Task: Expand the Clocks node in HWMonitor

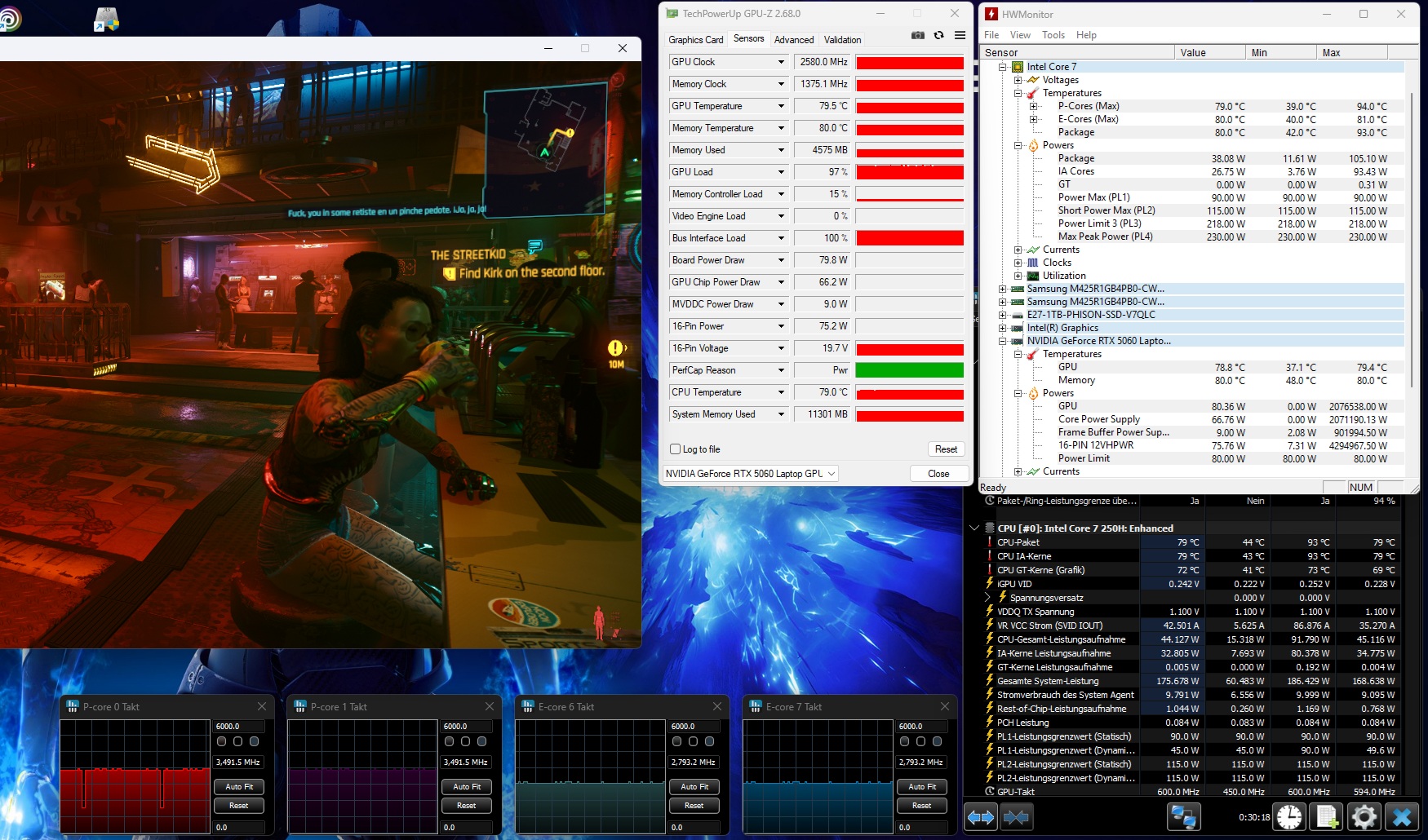Action: click(1018, 263)
